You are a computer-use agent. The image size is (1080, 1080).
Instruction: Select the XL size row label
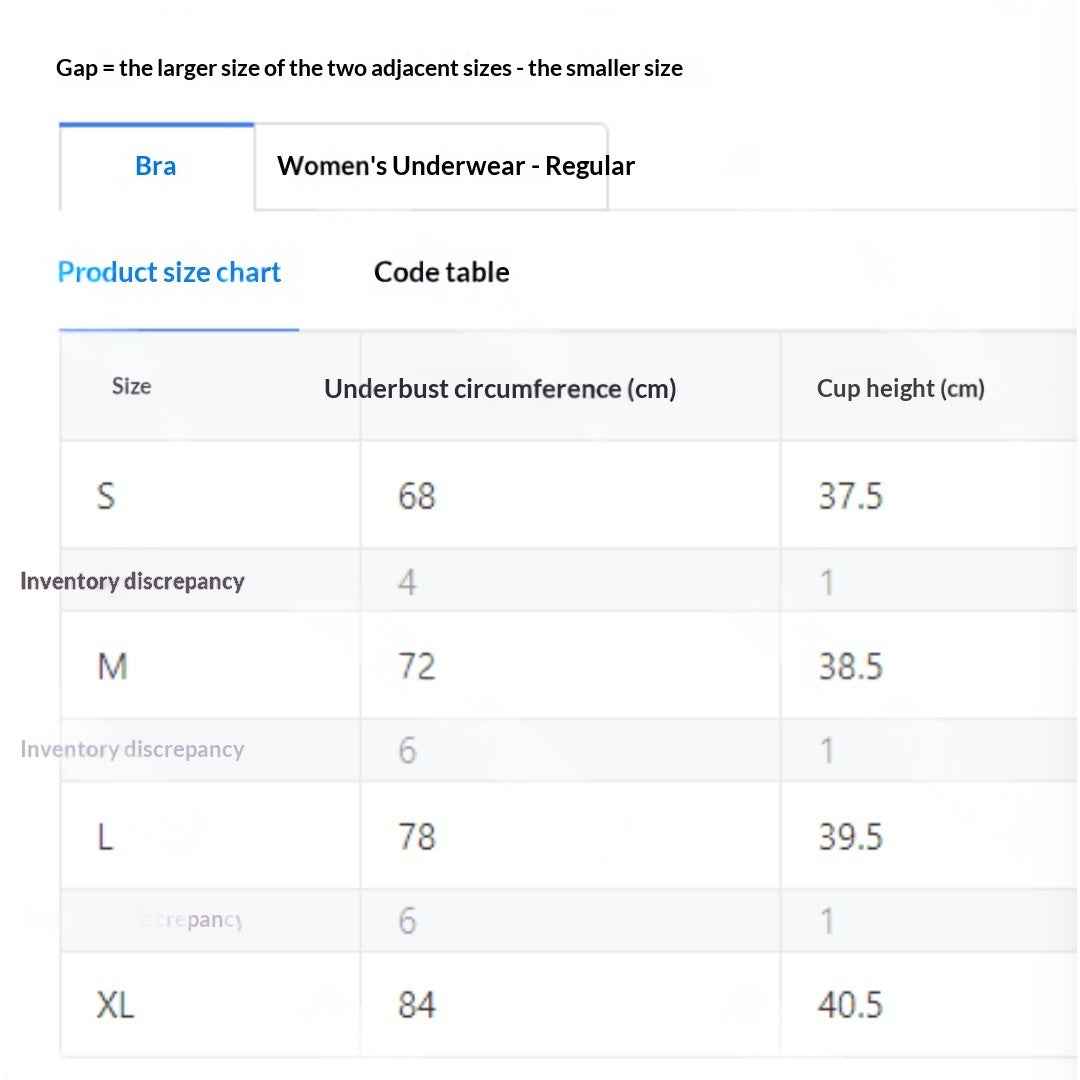coord(115,1005)
